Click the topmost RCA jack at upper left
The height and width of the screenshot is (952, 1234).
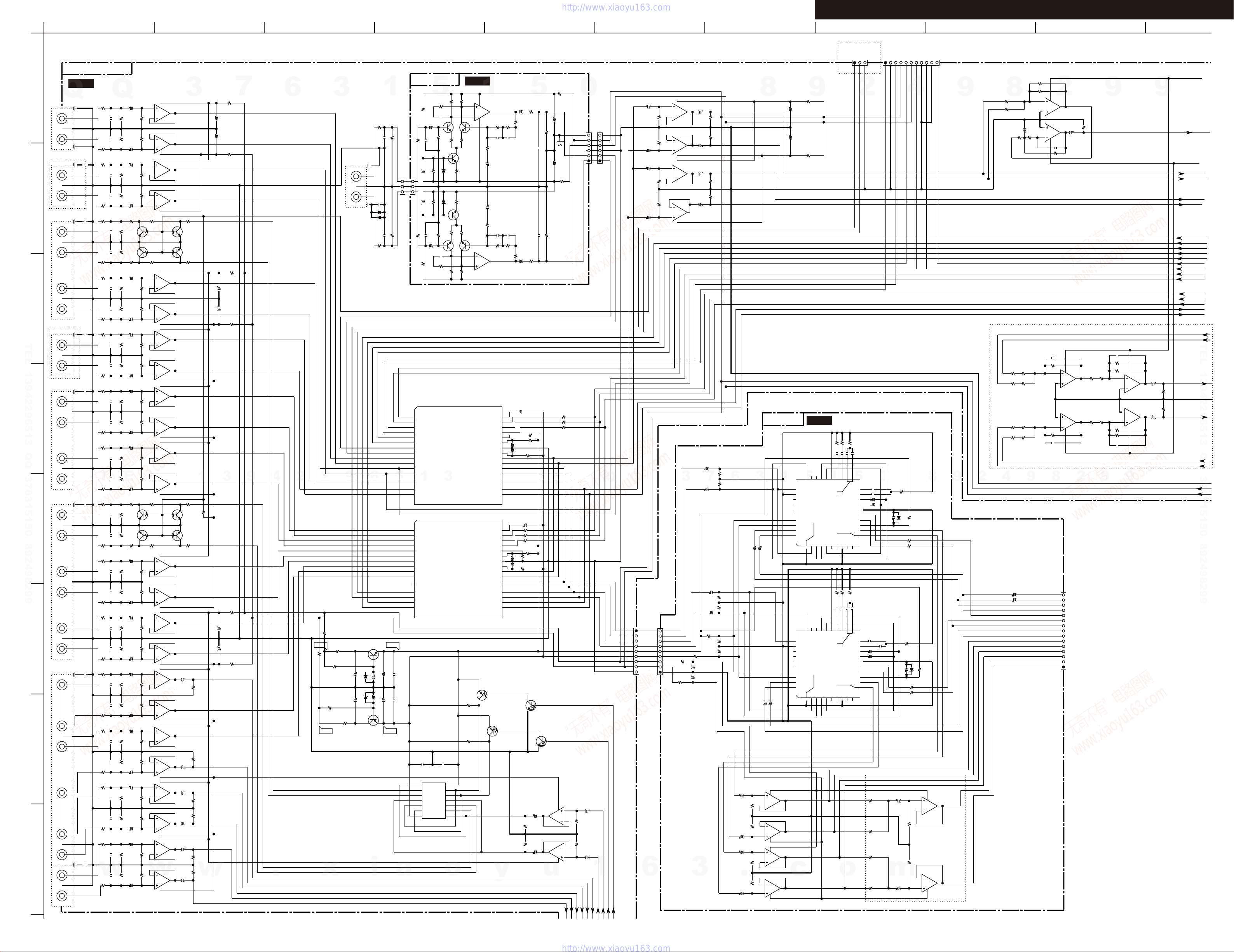tap(62, 119)
